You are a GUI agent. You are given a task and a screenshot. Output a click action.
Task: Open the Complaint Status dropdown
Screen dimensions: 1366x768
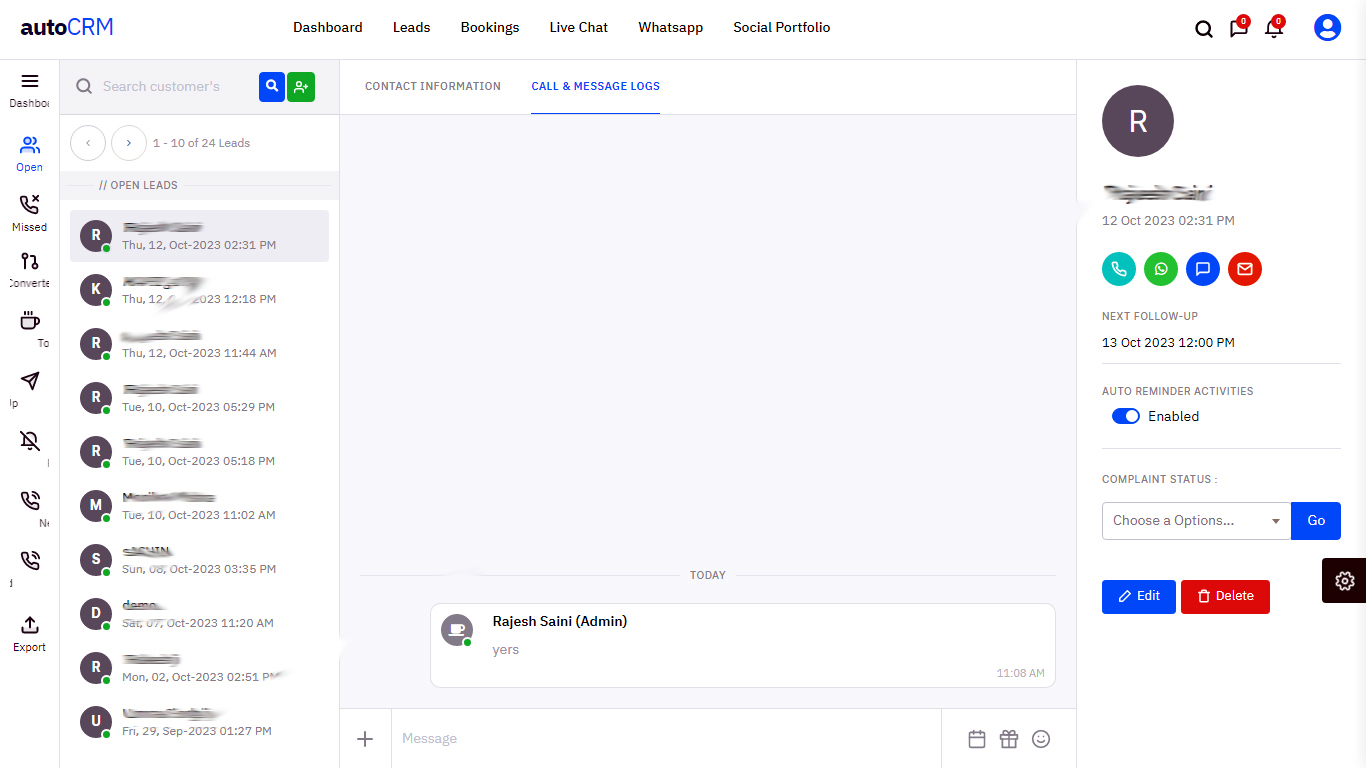pos(1196,521)
